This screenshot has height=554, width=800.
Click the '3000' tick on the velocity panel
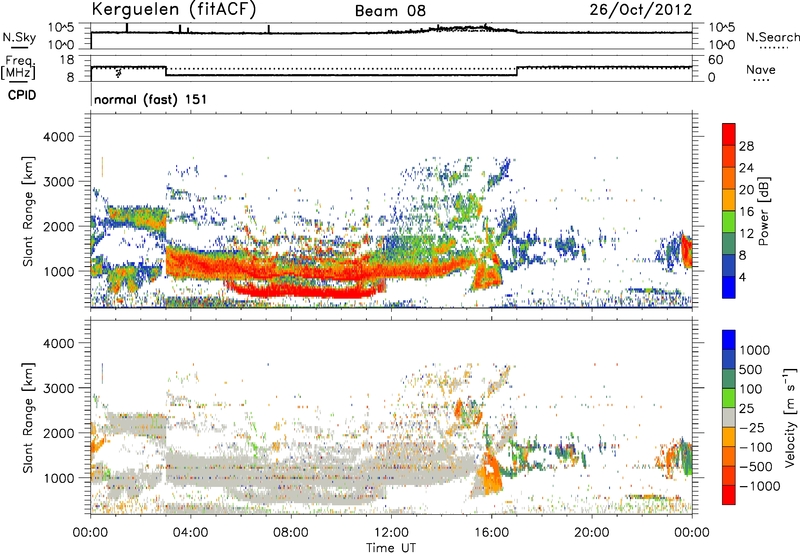pos(58,388)
